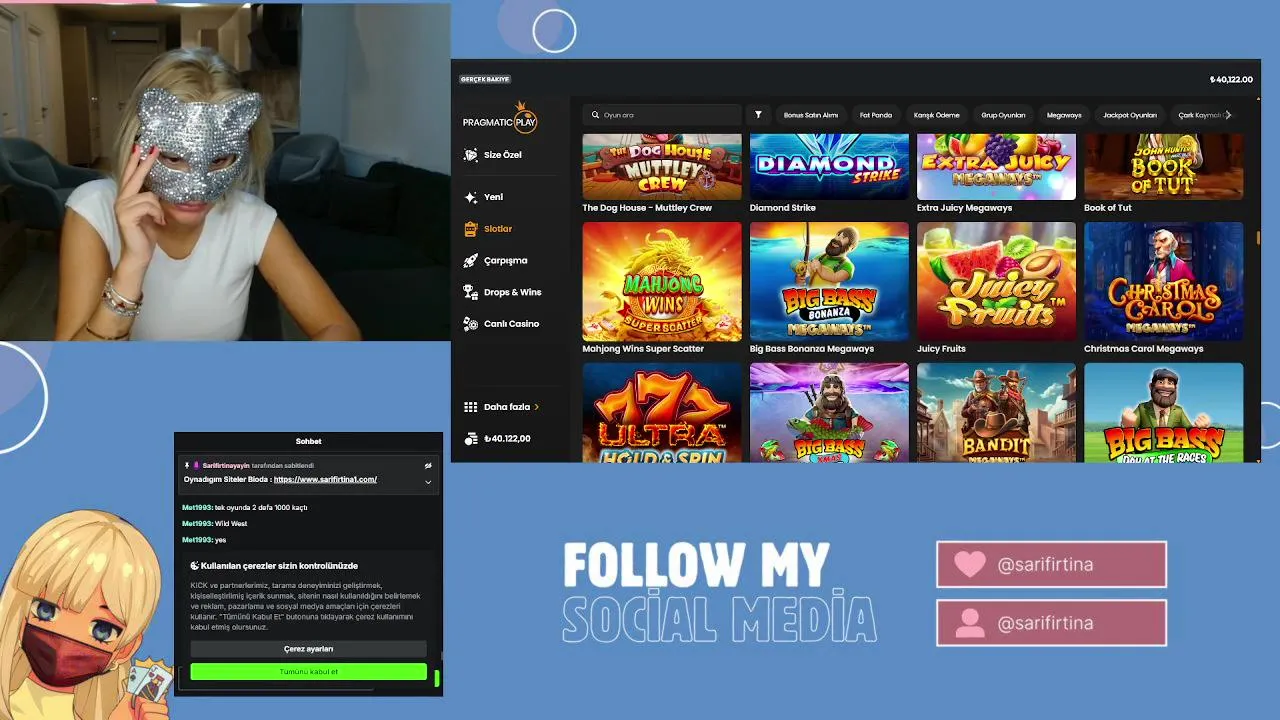This screenshot has width=1280, height=720.
Task: Click the Tümünü kabul et button
Action: (x=308, y=672)
